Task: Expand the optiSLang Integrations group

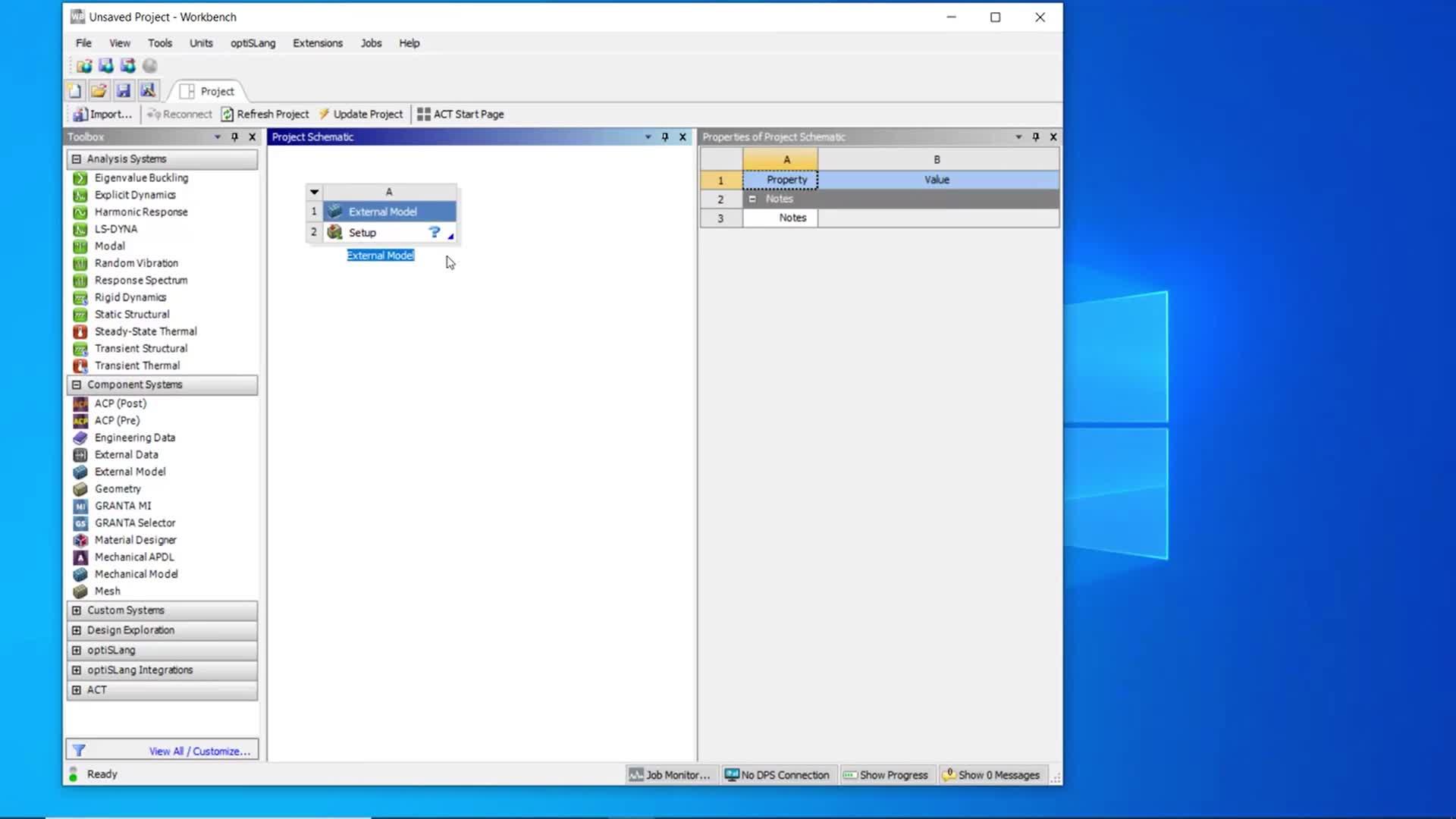Action: (77, 670)
